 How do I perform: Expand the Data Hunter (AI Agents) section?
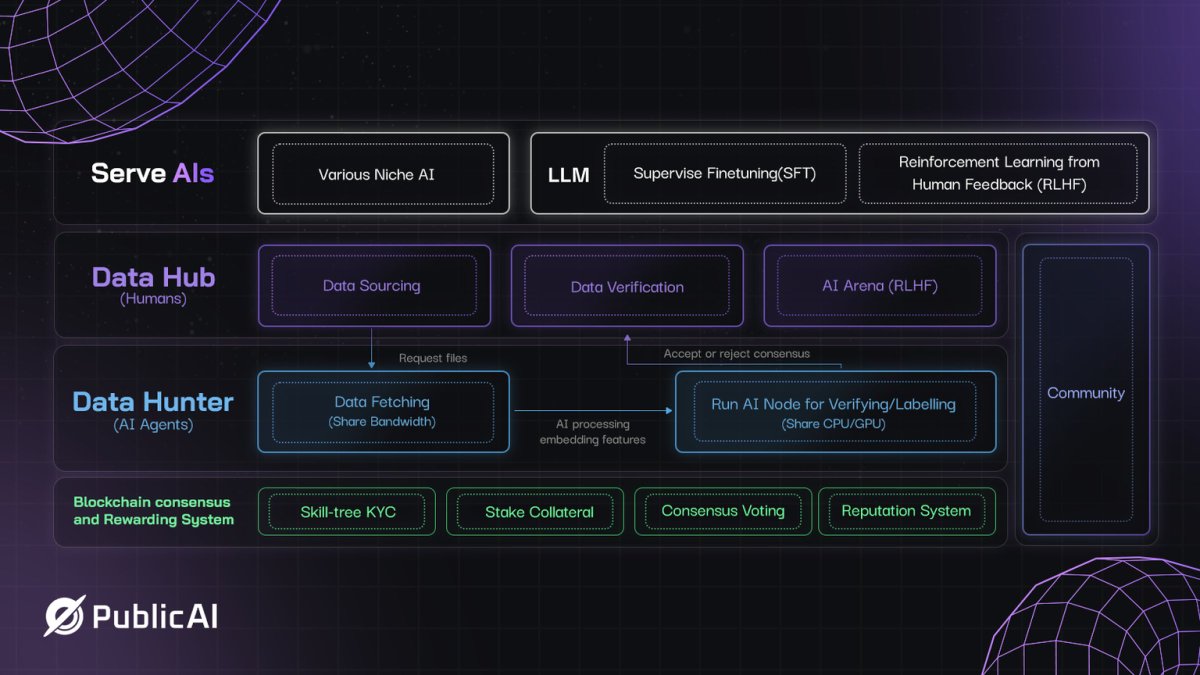[x=153, y=410]
